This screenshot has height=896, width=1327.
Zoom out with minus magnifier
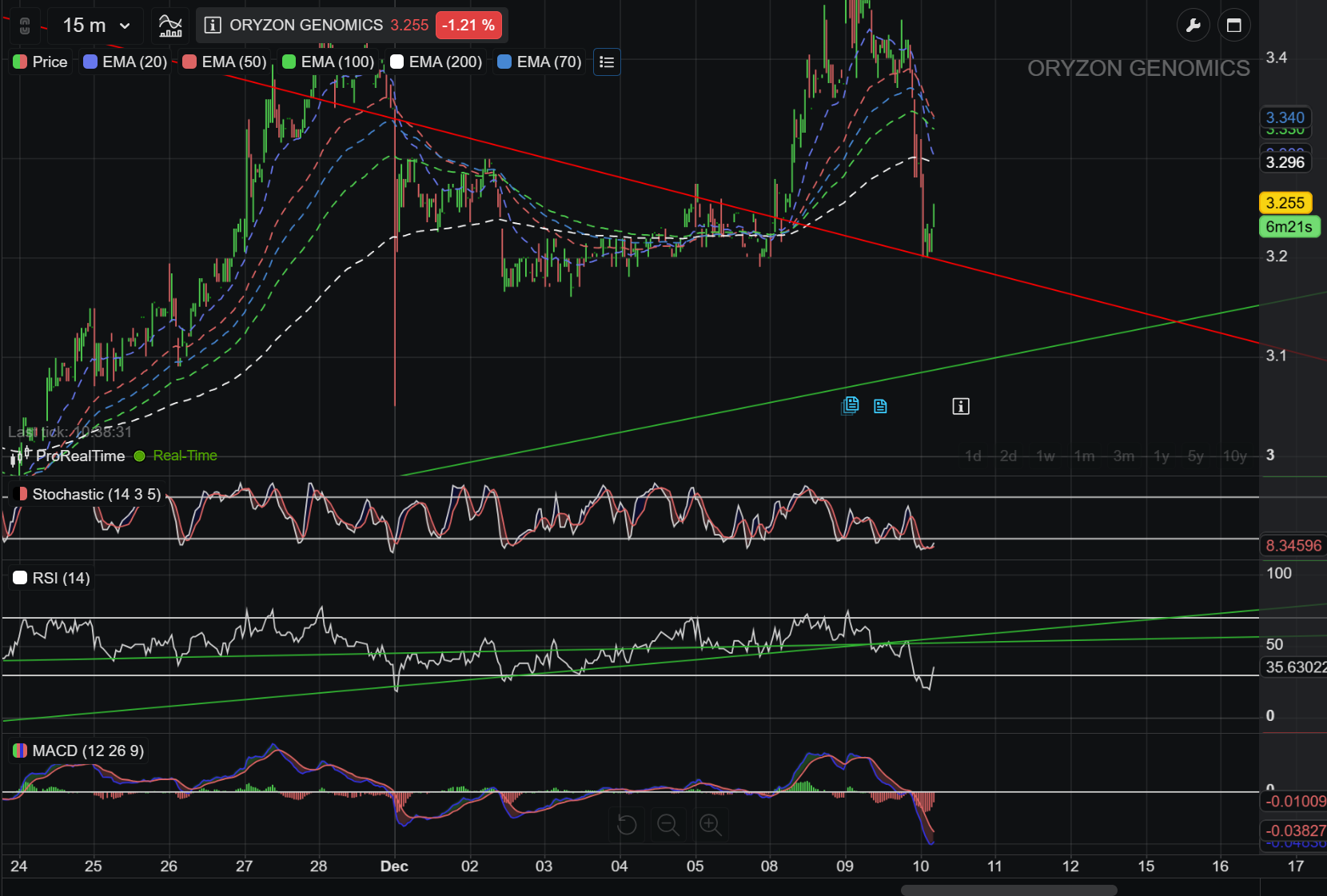click(668, 824)
